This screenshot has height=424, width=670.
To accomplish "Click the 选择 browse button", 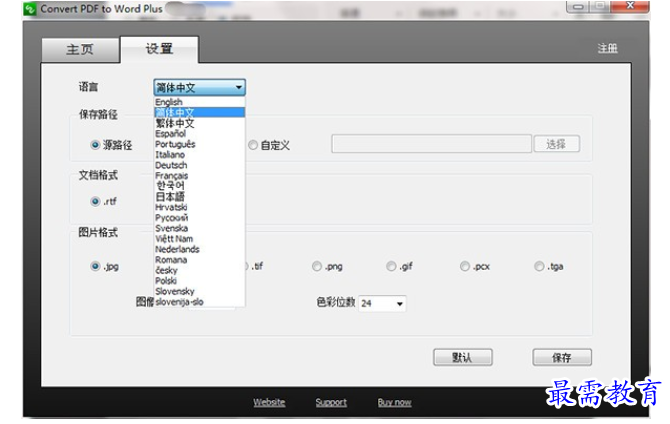I will click(556, 144).
